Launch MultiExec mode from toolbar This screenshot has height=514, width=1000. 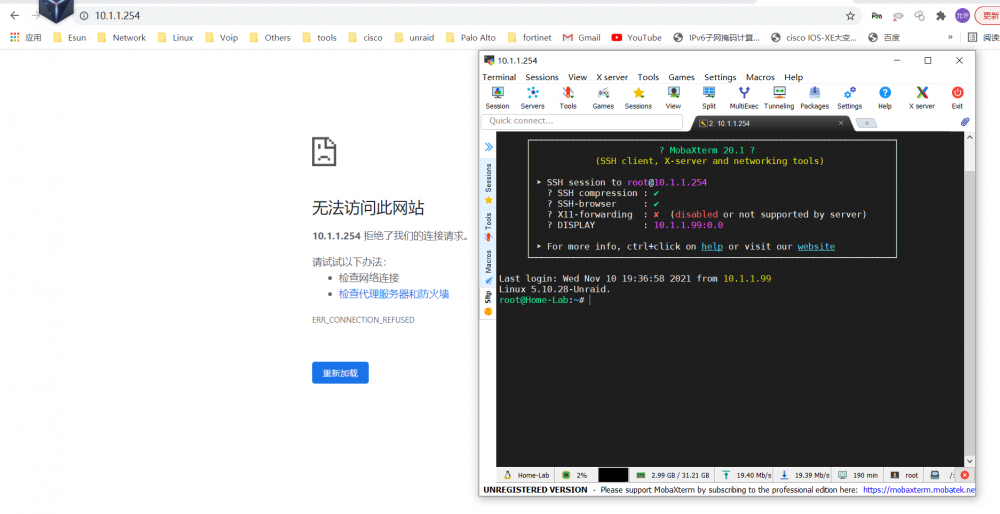click(744, 98)
